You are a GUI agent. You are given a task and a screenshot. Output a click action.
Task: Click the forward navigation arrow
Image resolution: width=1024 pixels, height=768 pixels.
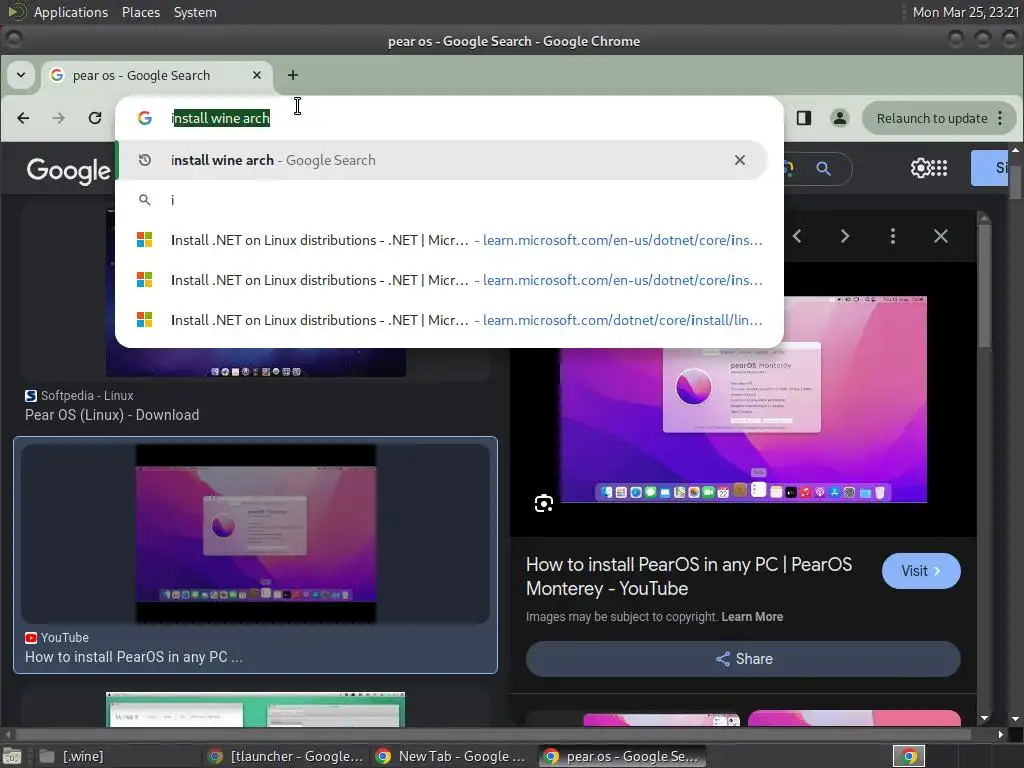[x=59, y=118]
